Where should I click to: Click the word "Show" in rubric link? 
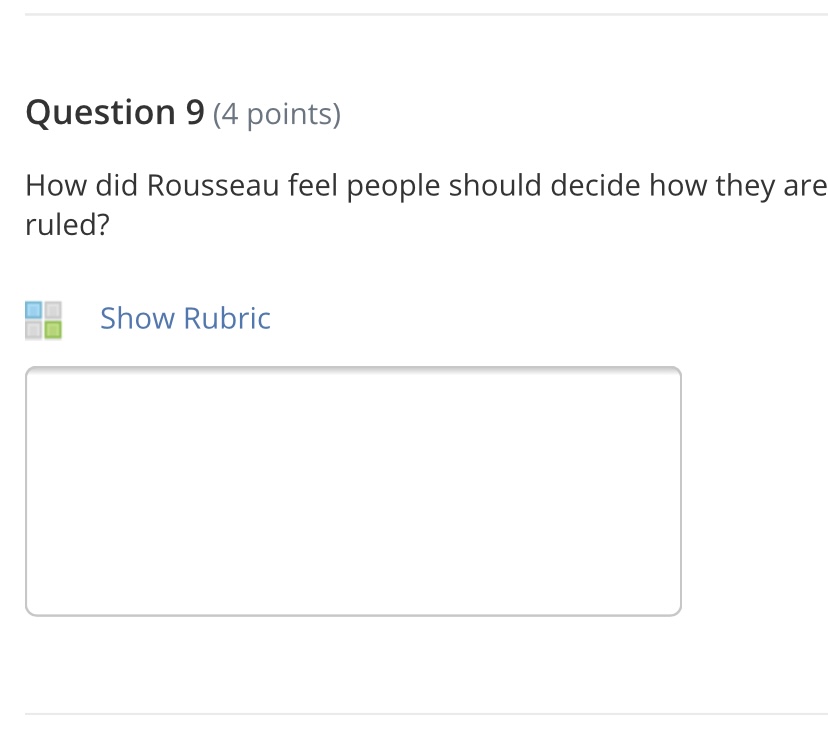[138, 319]
